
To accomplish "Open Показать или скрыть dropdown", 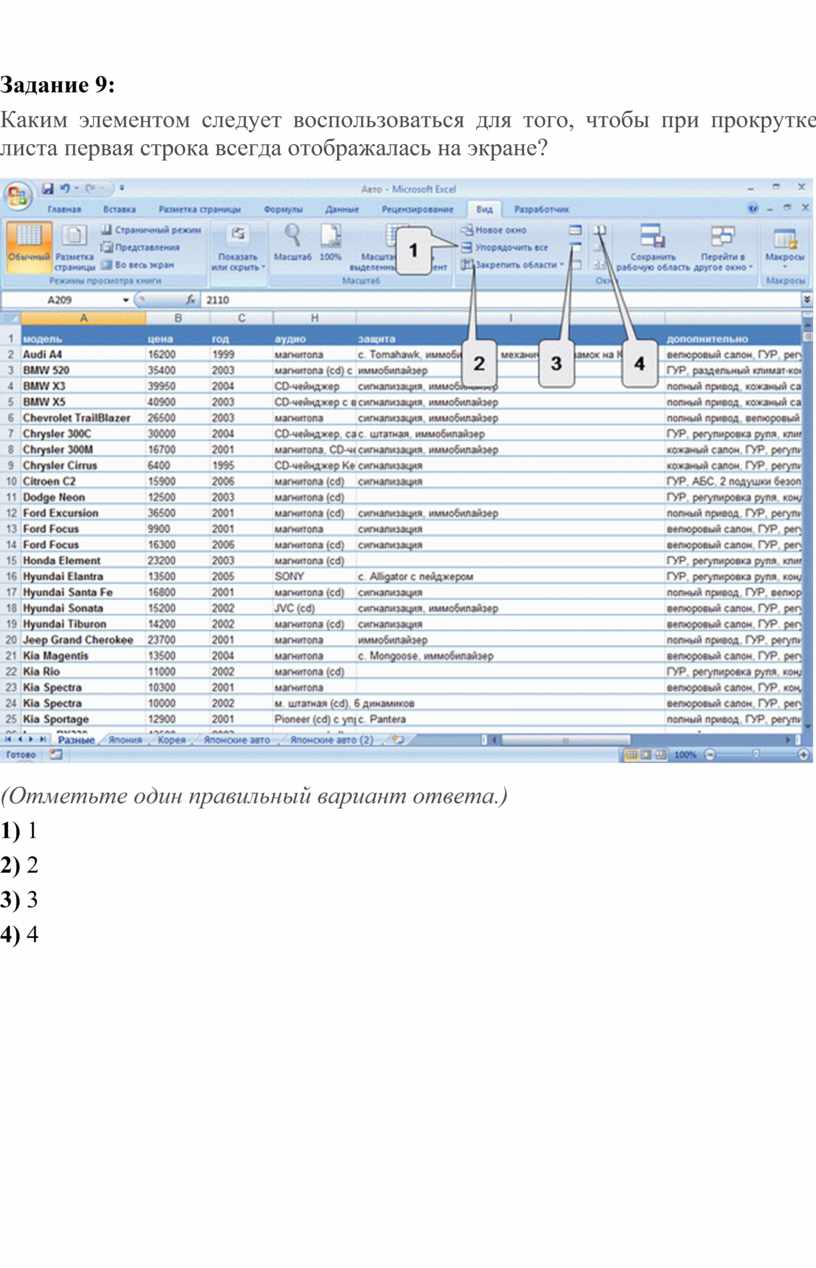I will coord(238,247).
